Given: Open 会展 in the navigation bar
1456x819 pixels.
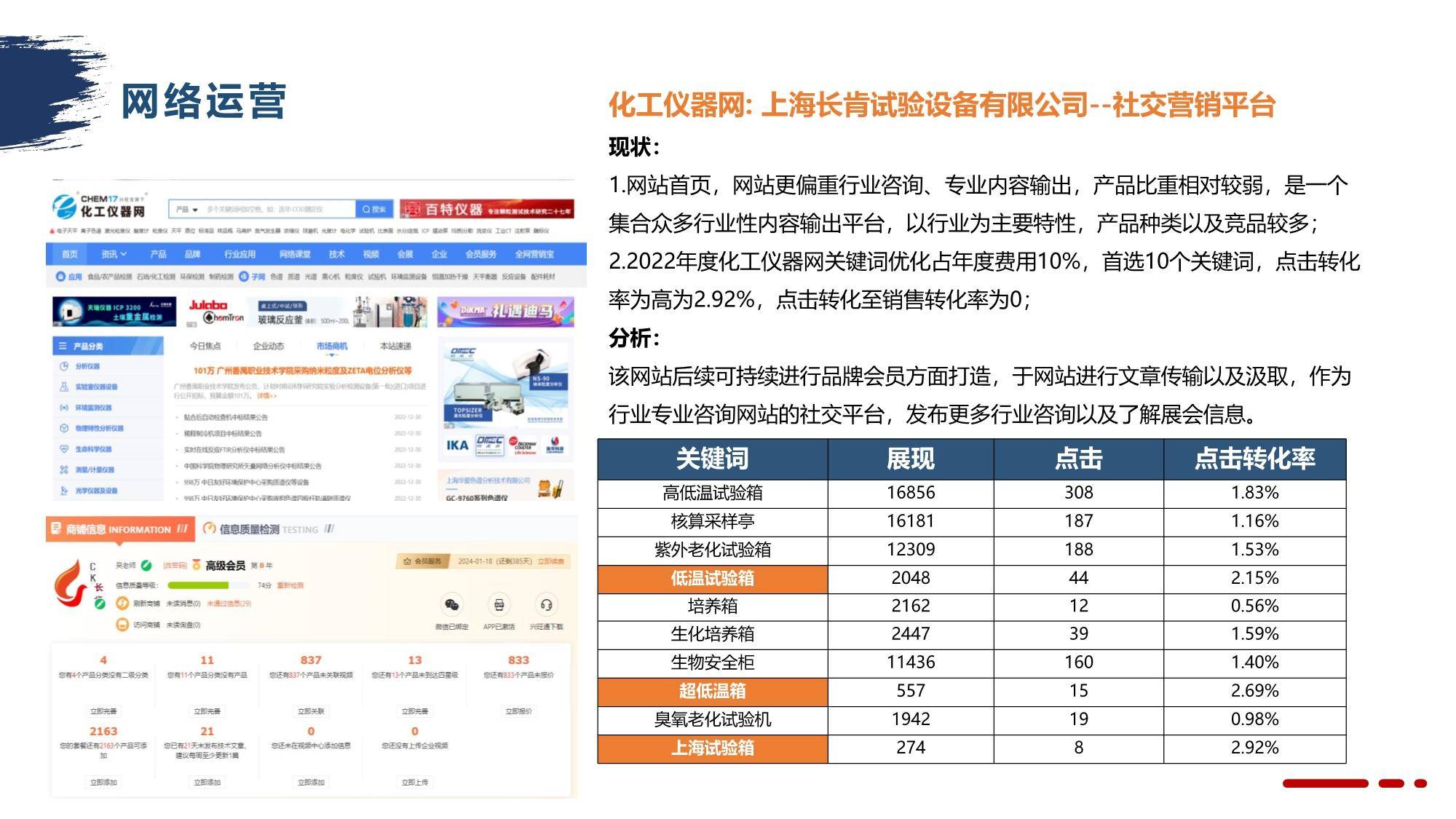Looking at the screenshot, I should 405,254.
